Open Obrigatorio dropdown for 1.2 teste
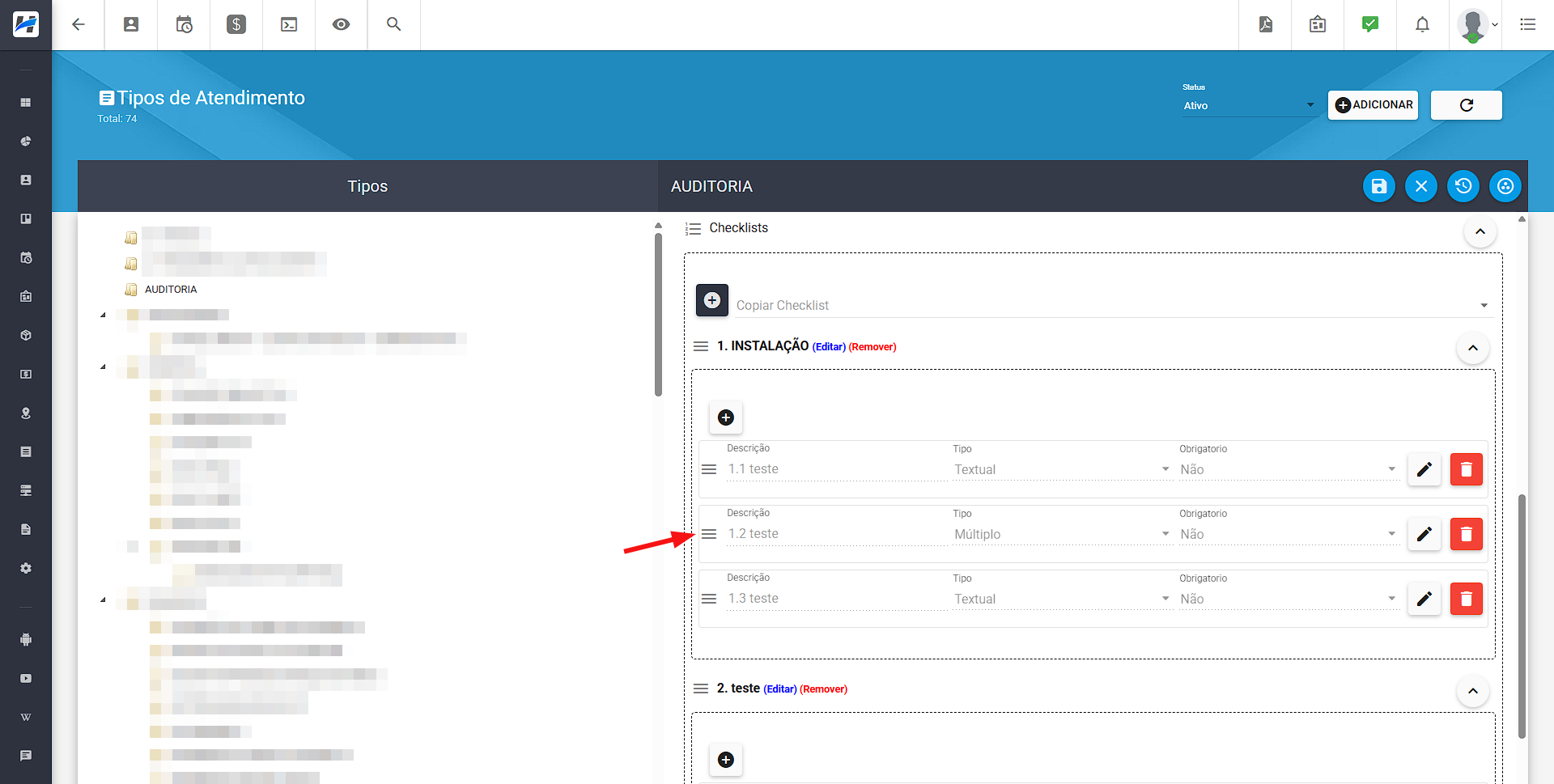1554x784 pixels. tap(1289, 534)
